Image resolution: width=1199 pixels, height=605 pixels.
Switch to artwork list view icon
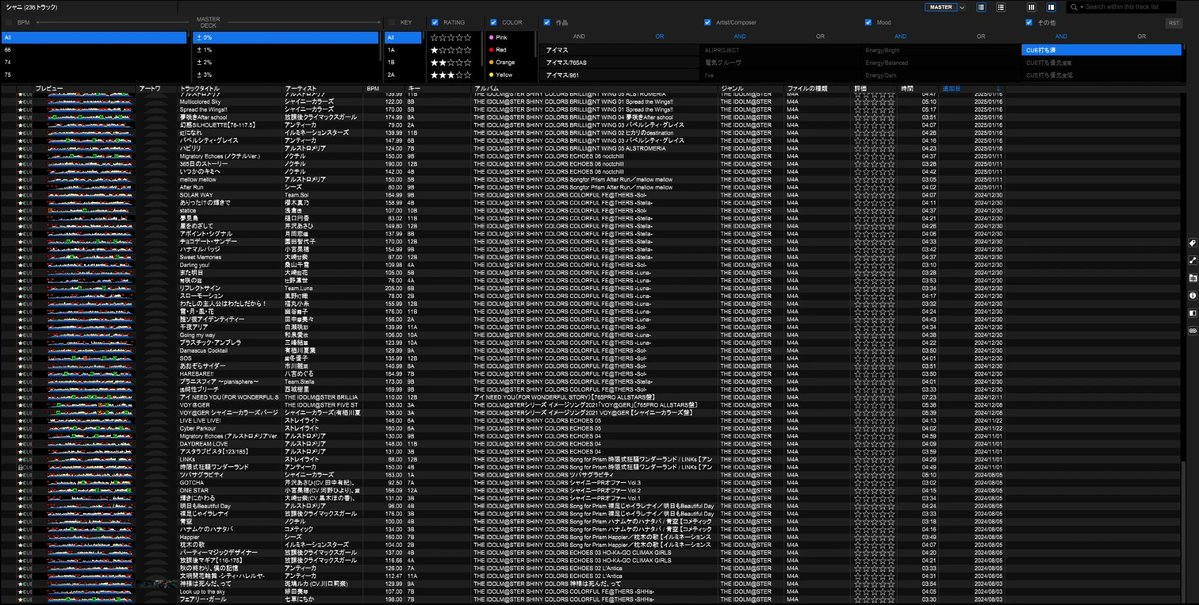[981, 7]
